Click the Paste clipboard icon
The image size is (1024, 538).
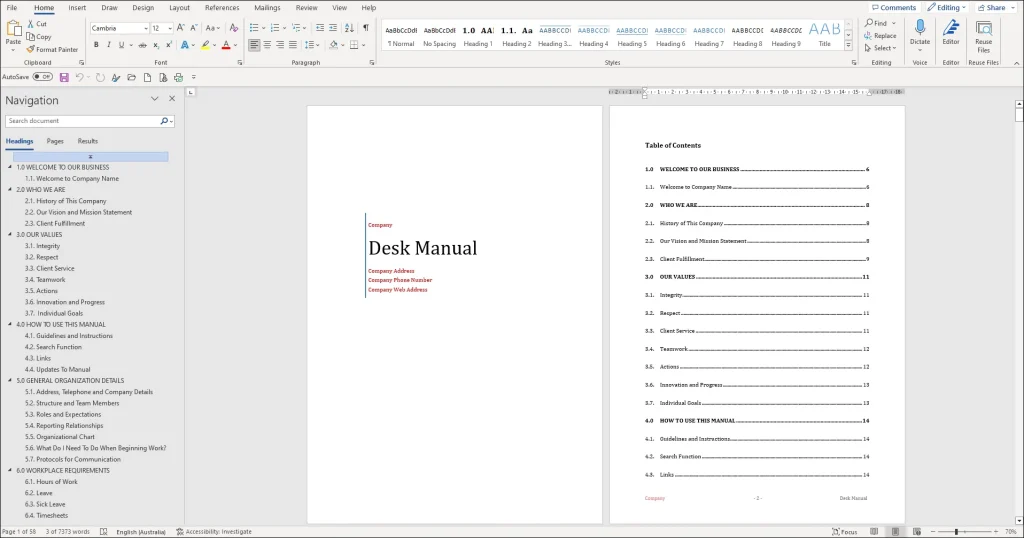click(13, 29)
